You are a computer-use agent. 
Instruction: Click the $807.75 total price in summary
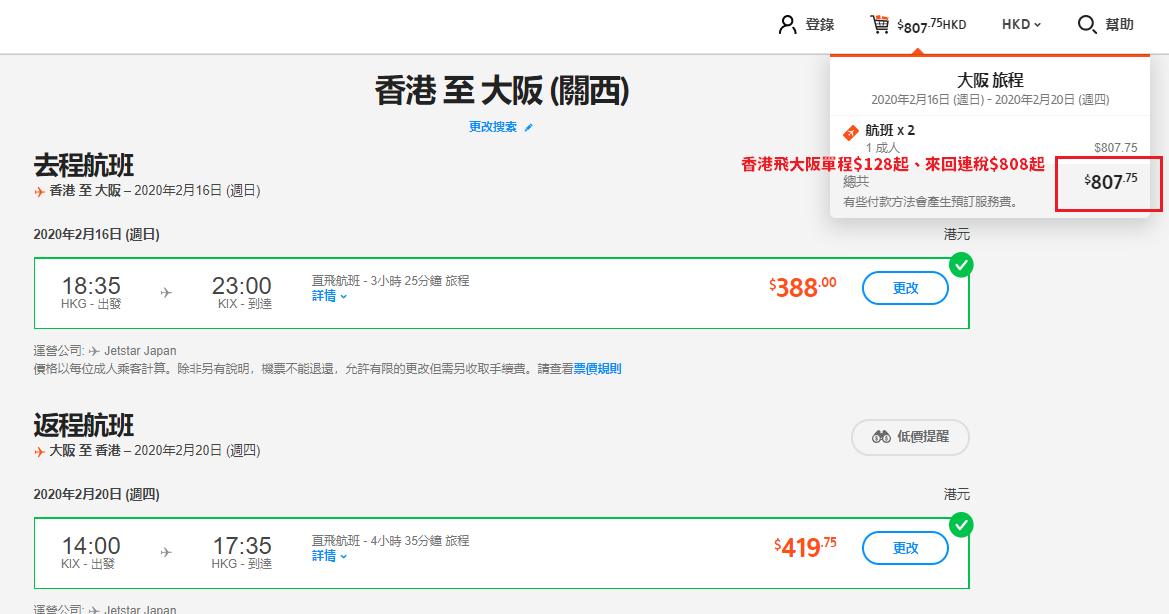coord(1110,181)
